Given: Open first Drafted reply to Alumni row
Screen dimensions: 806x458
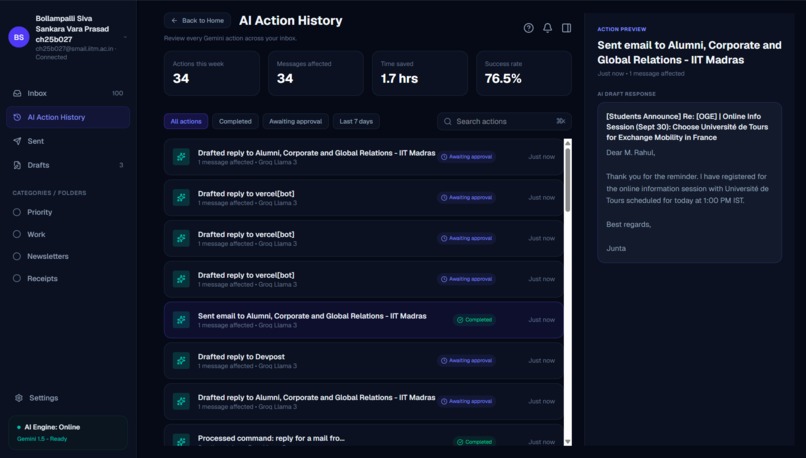Looking at the screenshot, I should coord(363,157).
